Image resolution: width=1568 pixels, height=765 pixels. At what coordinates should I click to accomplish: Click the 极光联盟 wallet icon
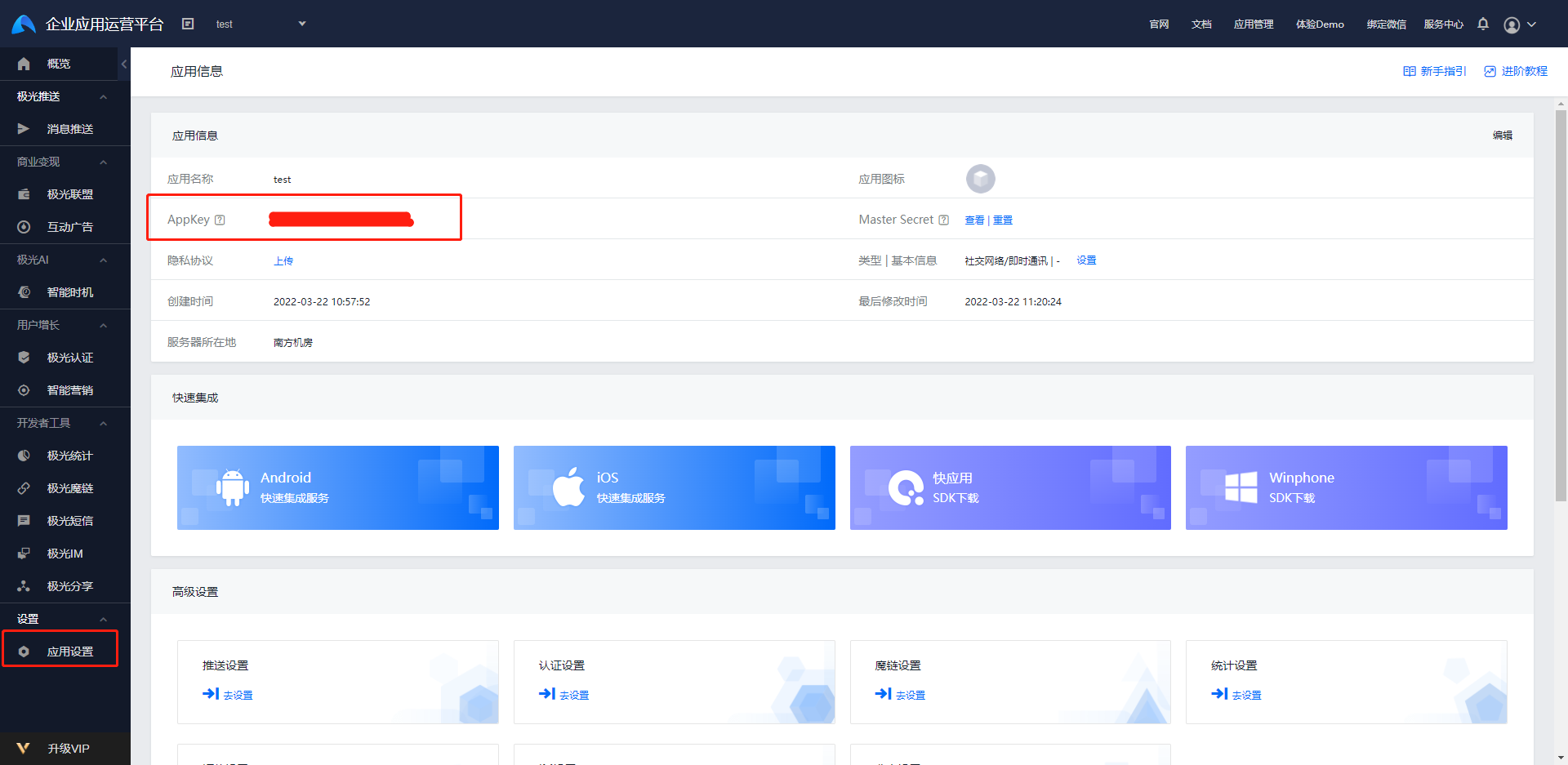[24, 194]
